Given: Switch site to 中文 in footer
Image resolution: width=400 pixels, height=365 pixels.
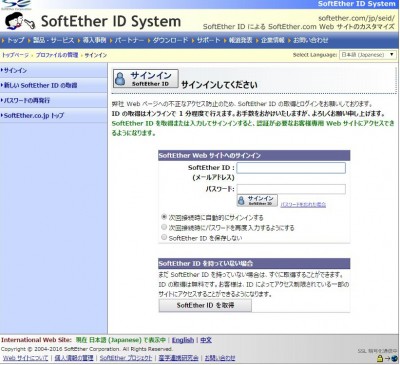Looking at the screenshot, I should (x=206, y=340).
